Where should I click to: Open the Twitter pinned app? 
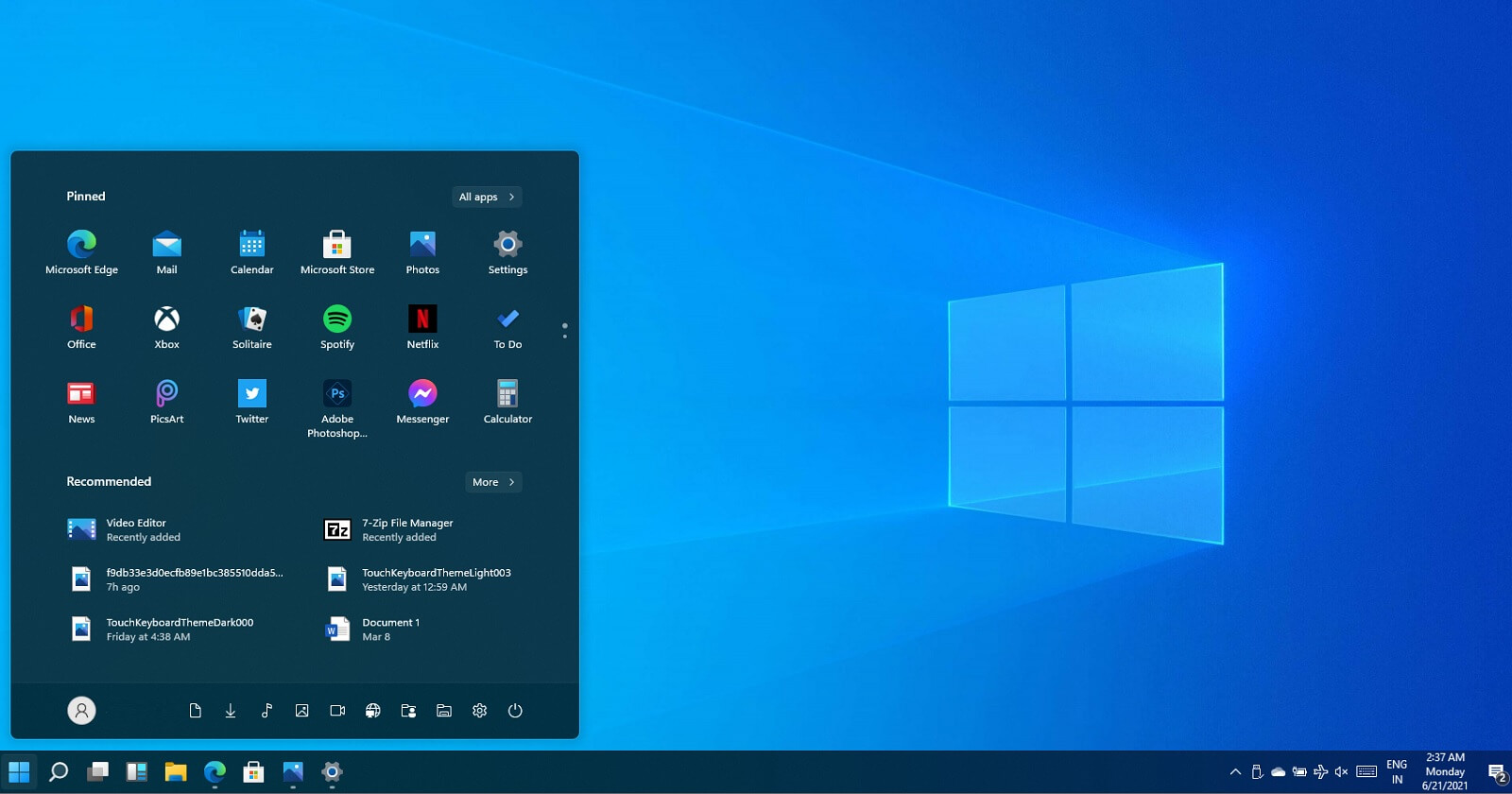(251, 402)
